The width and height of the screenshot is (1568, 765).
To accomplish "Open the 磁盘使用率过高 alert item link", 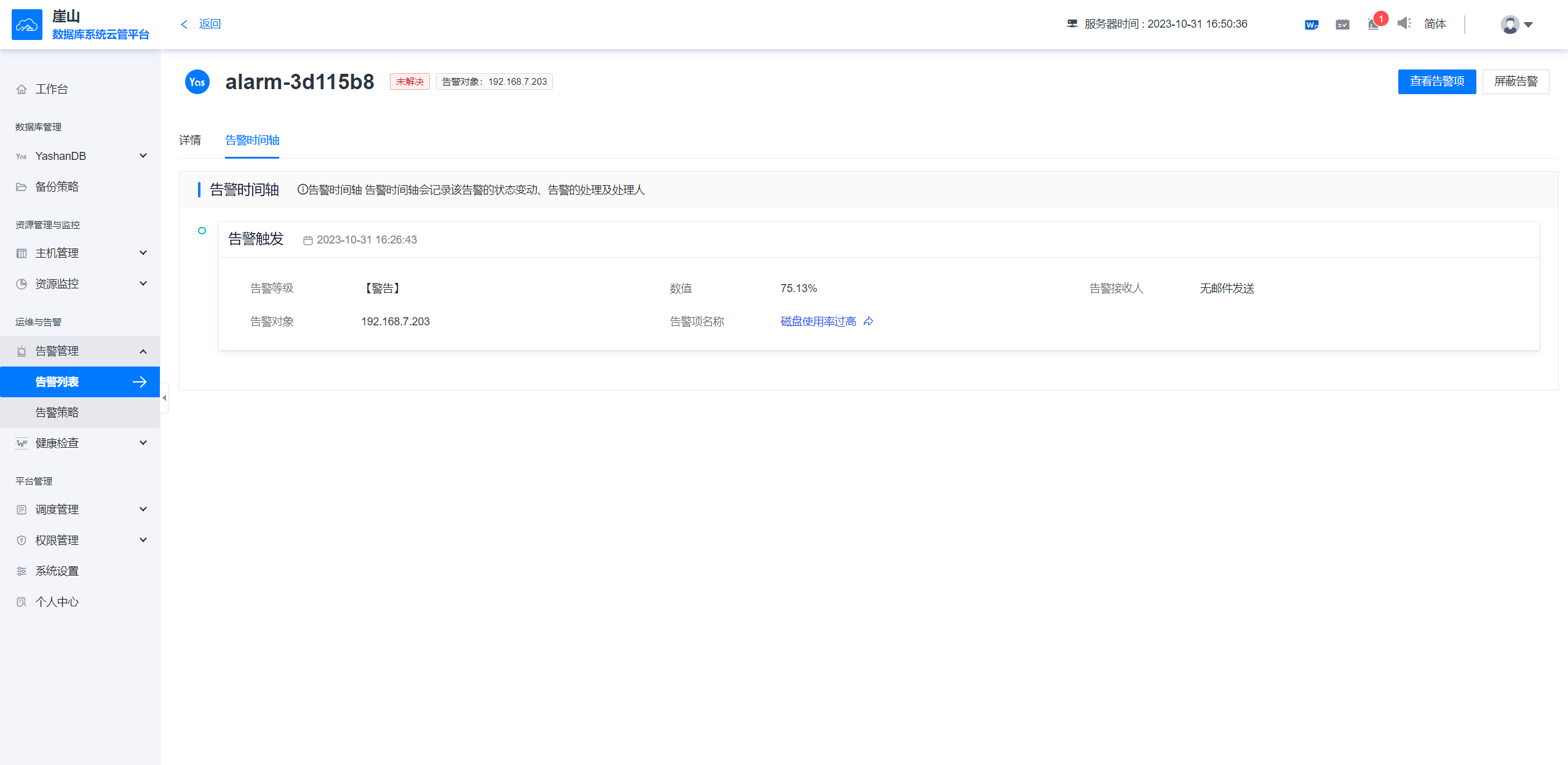I will pyautogui.click(x=816, y=321).
